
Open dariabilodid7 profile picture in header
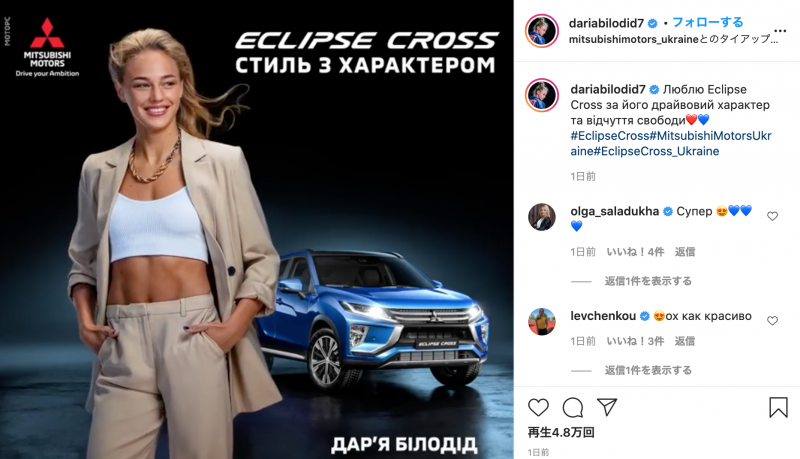click(x=542, y=31)
